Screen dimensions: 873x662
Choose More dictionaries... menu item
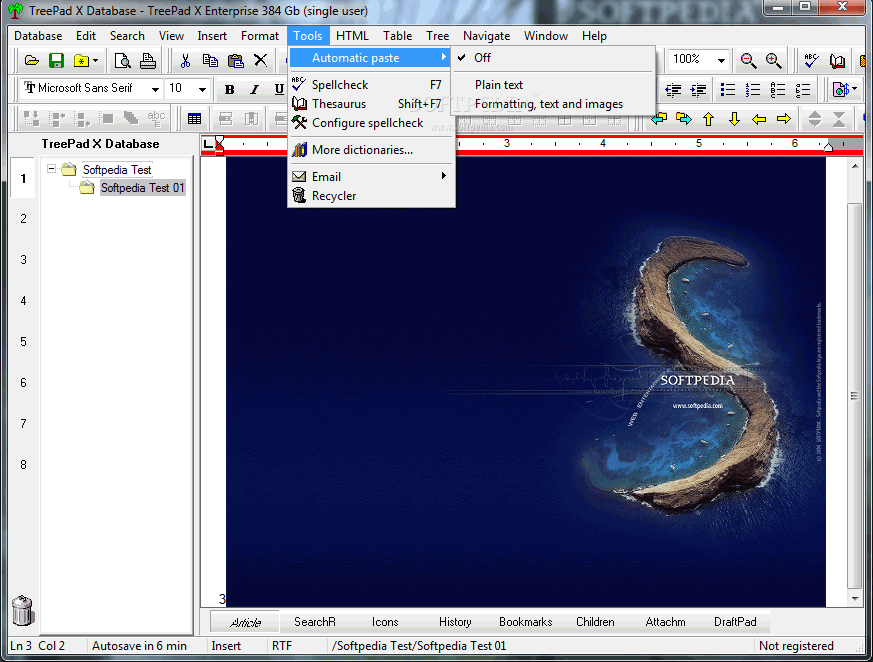point(371,150)
